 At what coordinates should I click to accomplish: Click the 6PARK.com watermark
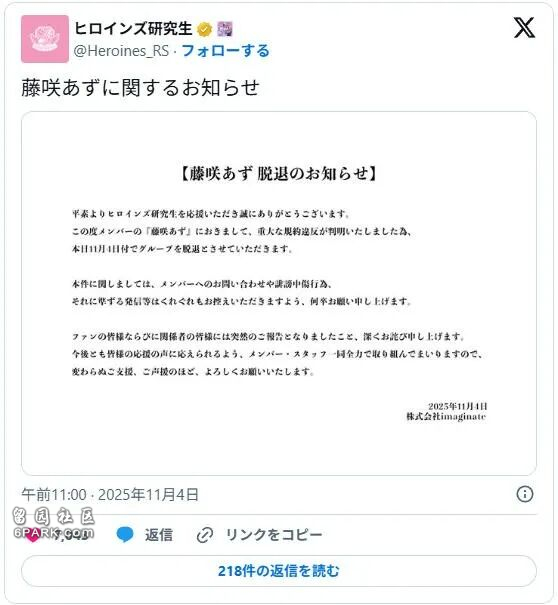coord(53,533)
